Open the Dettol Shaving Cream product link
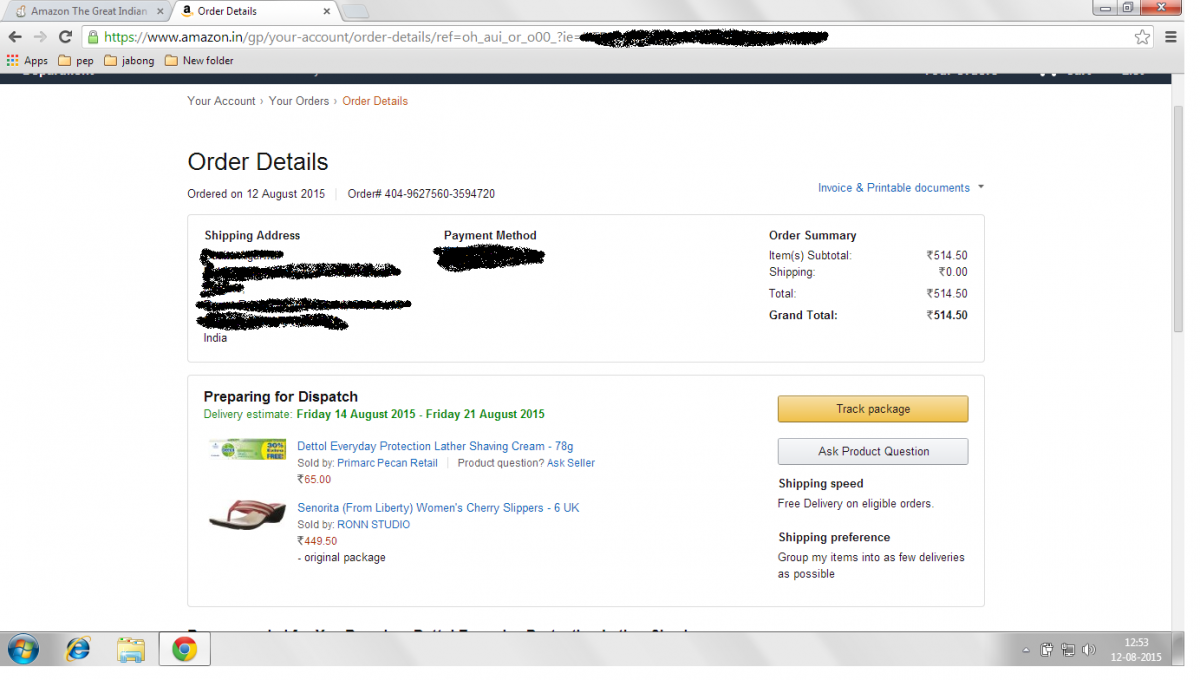1200x680 pixels. (x=435, y=447)
